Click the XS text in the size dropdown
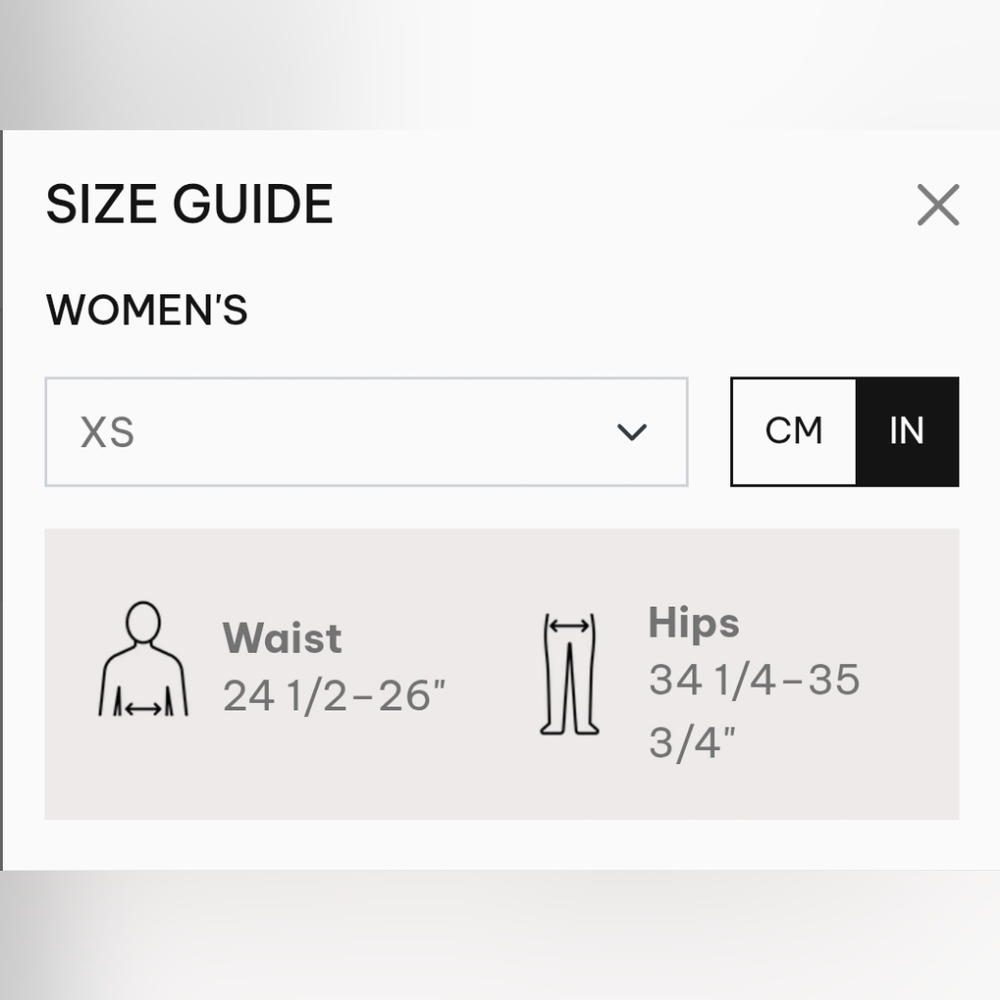Image resolution: width=1000 pixels, height=1000 pixels. point(107,432)
